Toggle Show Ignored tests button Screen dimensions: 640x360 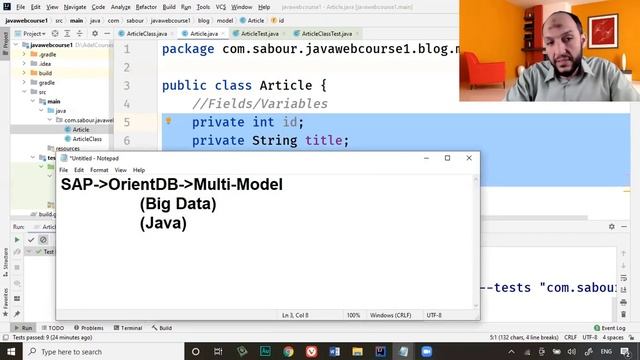click(x=43, y=240)
